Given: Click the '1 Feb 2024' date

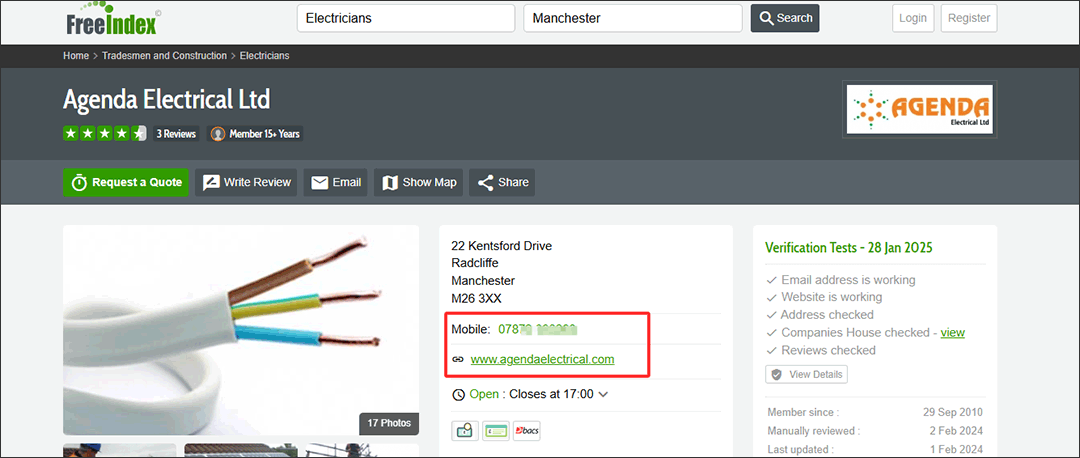Looking at the screenshot, I should [956, 450].
